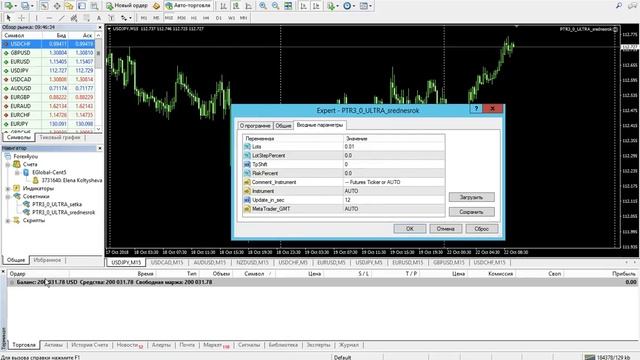The image size is (640, 360).
Task: Click the Update_in_sec value 12
Action: 394,200
